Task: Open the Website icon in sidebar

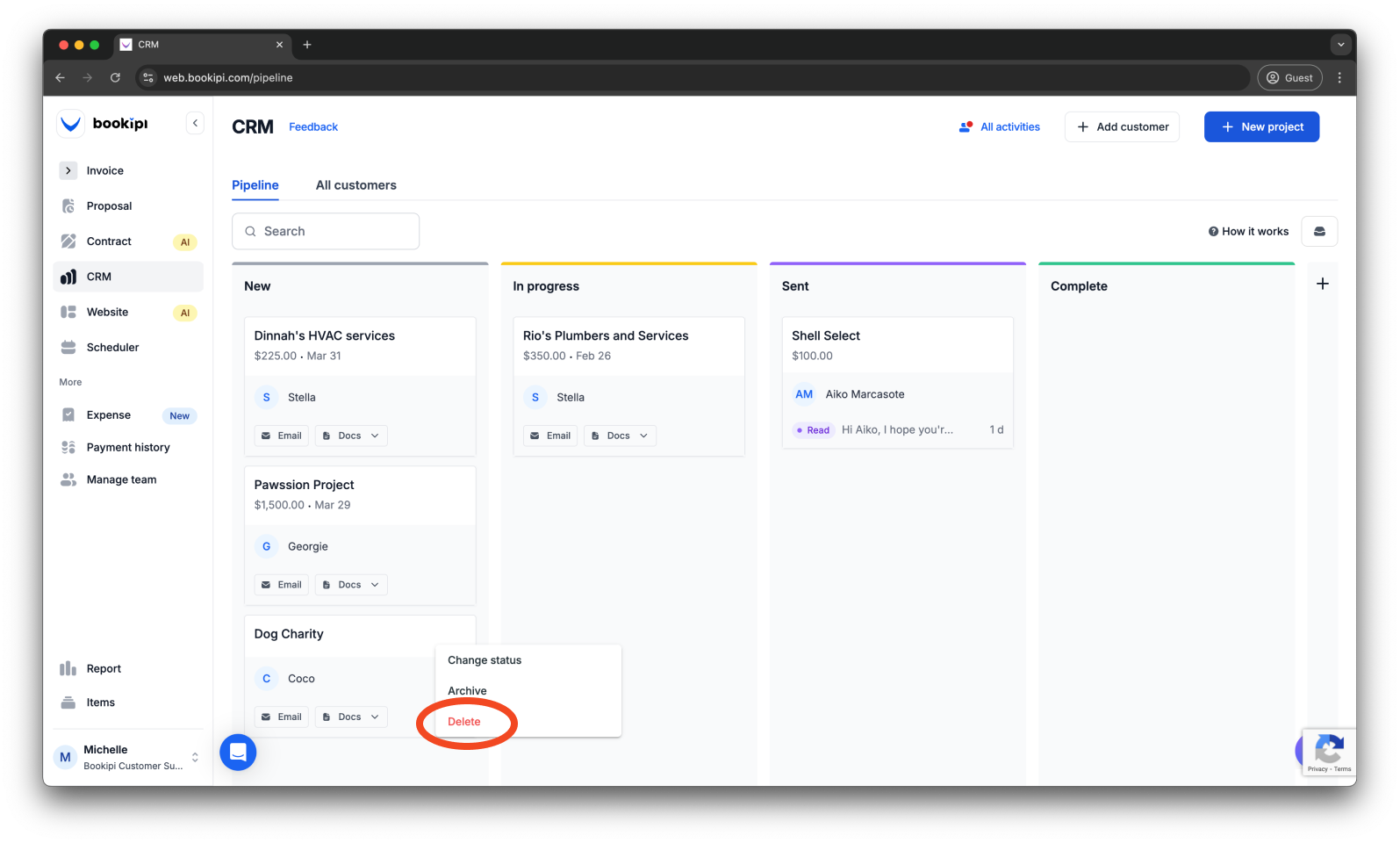Action: coord(68,312)
